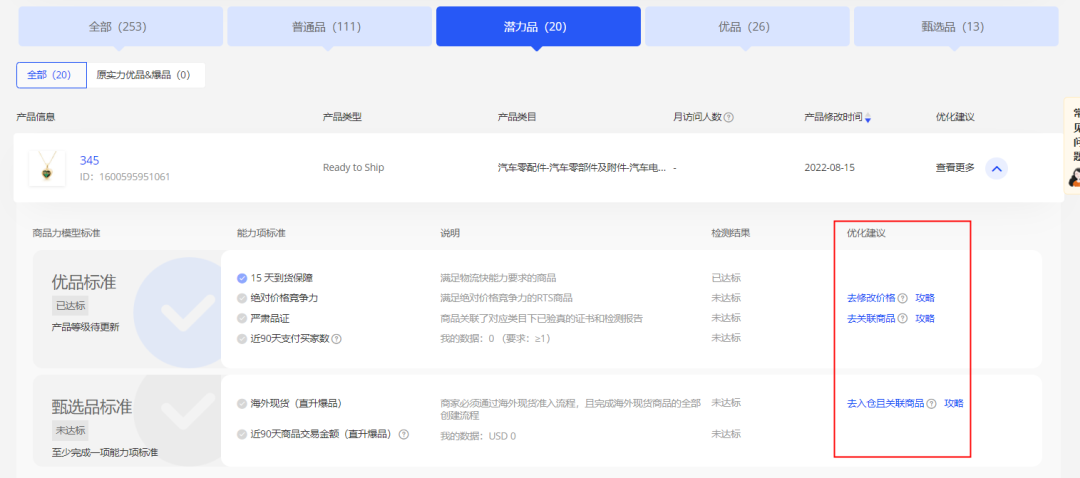Image resolution: width=1080 pixels, height=478 pixels.
Task: Open the 甄选品 (13) tab
Action: coord(956,27)
